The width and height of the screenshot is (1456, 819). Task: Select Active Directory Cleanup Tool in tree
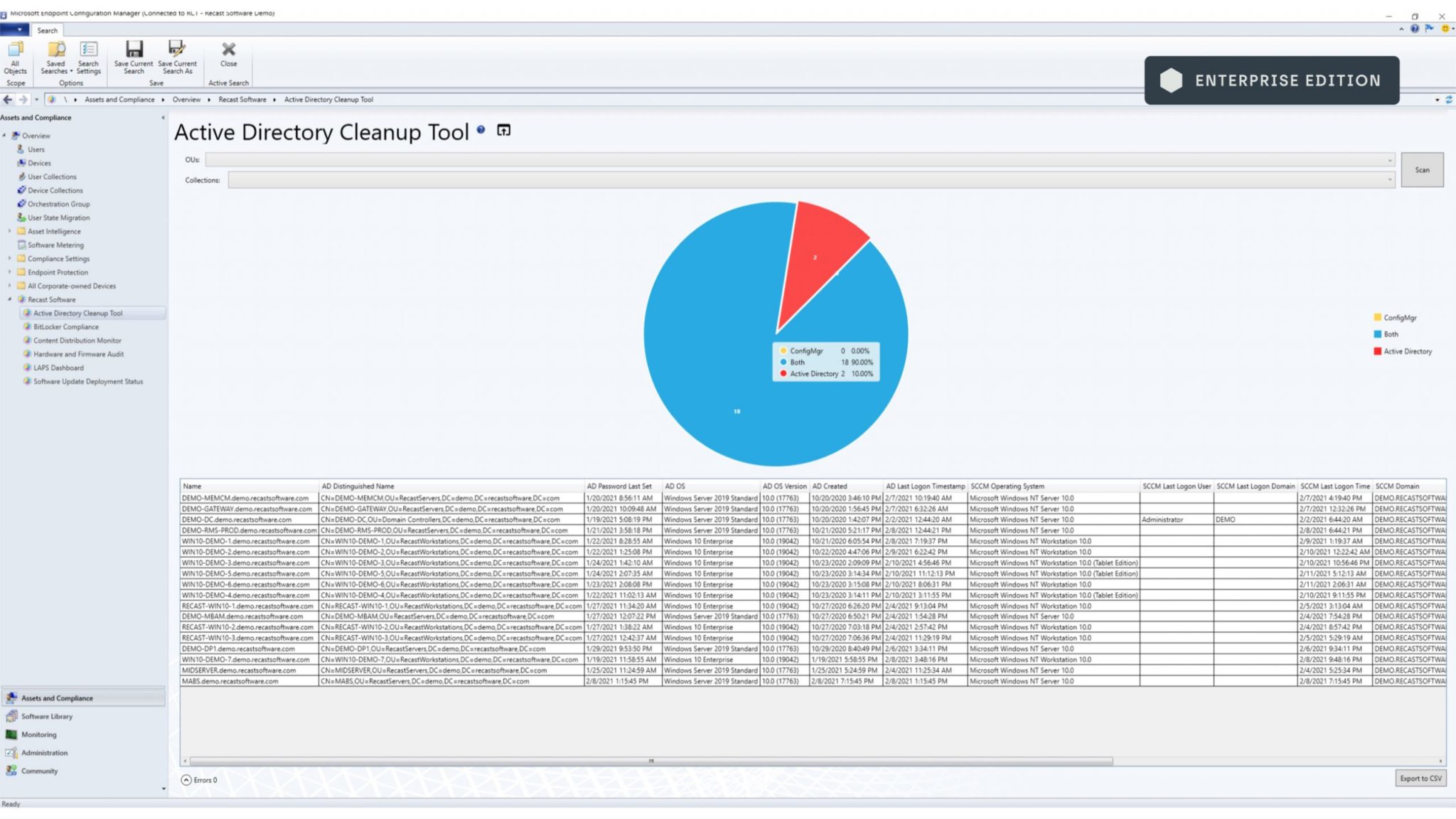click(x=93, y=313)
